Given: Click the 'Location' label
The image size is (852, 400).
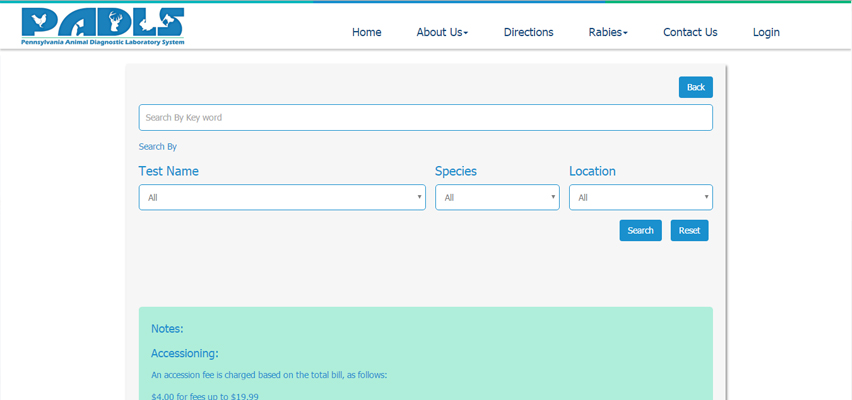Looking at the screenshot, I should (592, 171).
